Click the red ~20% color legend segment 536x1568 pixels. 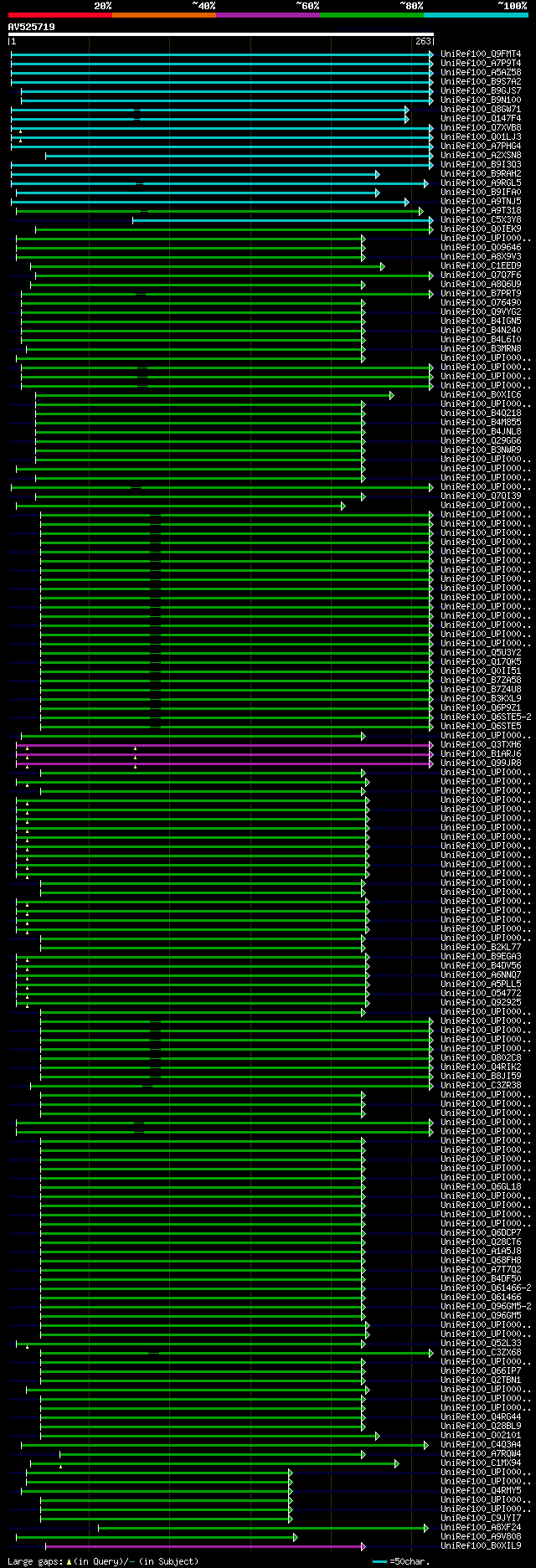pos(60,15)
